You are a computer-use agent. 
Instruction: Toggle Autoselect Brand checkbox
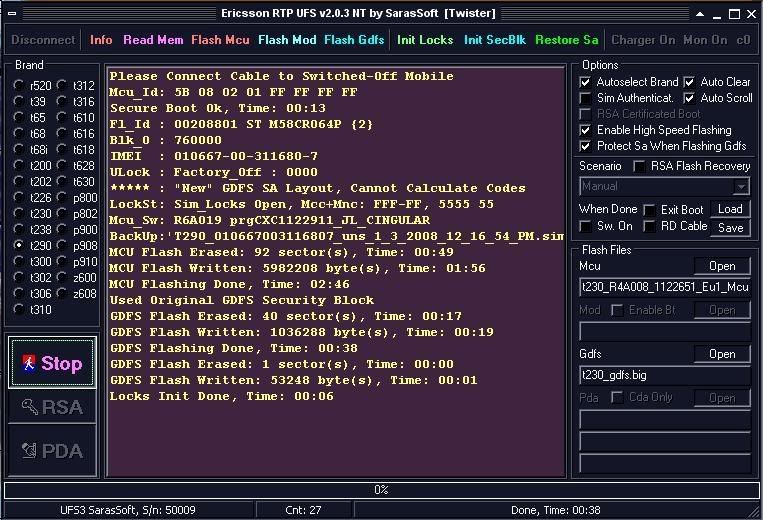(585, 82)
